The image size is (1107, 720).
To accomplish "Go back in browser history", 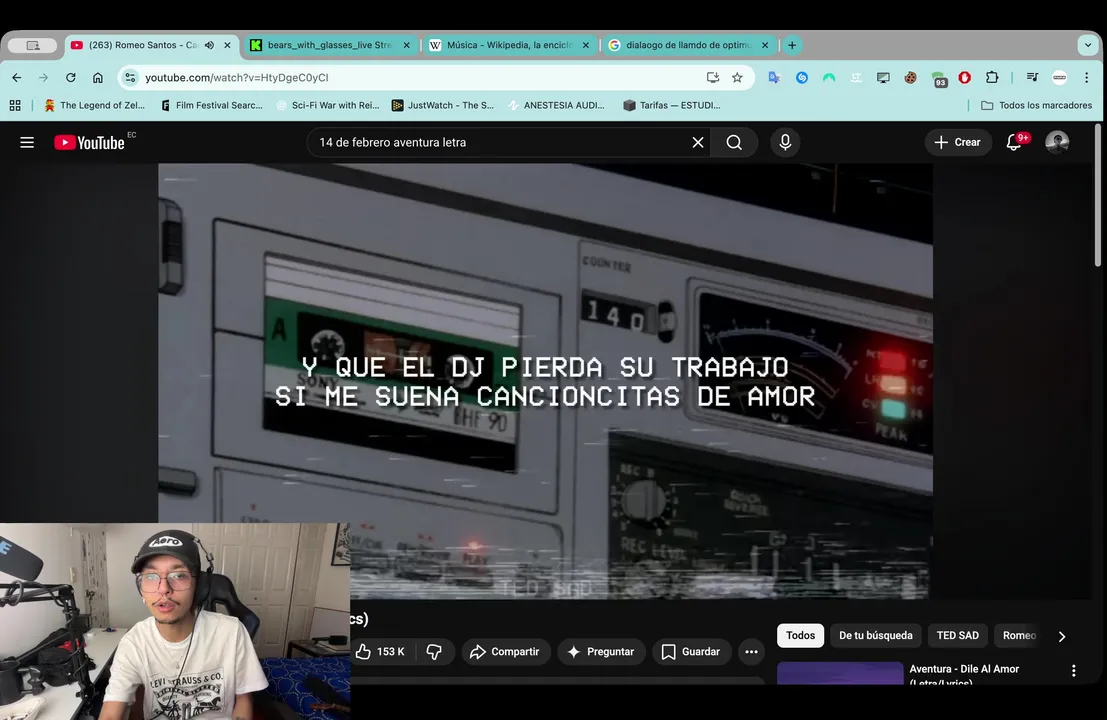I will 17,78.
